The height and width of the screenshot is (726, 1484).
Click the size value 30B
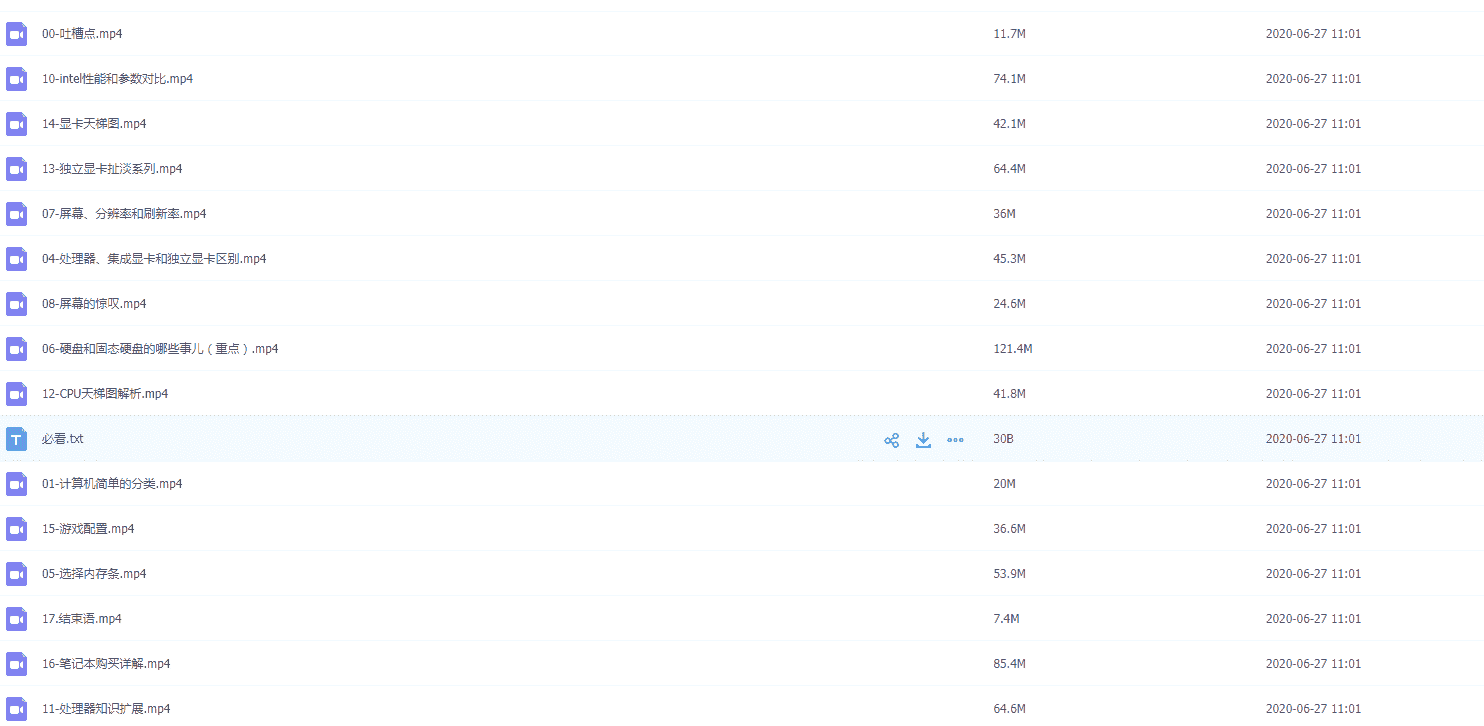pyautogui.click(x=1003, y=439)
